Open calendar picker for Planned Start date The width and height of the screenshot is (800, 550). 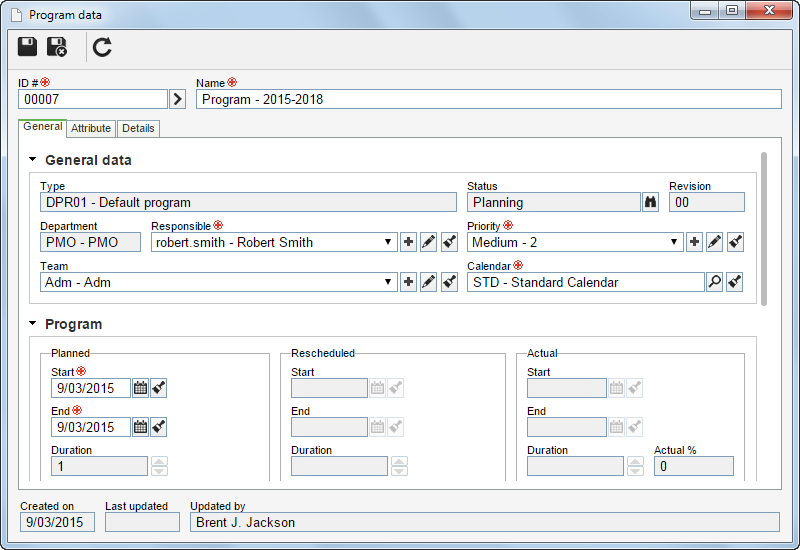(x=140, y=388)
